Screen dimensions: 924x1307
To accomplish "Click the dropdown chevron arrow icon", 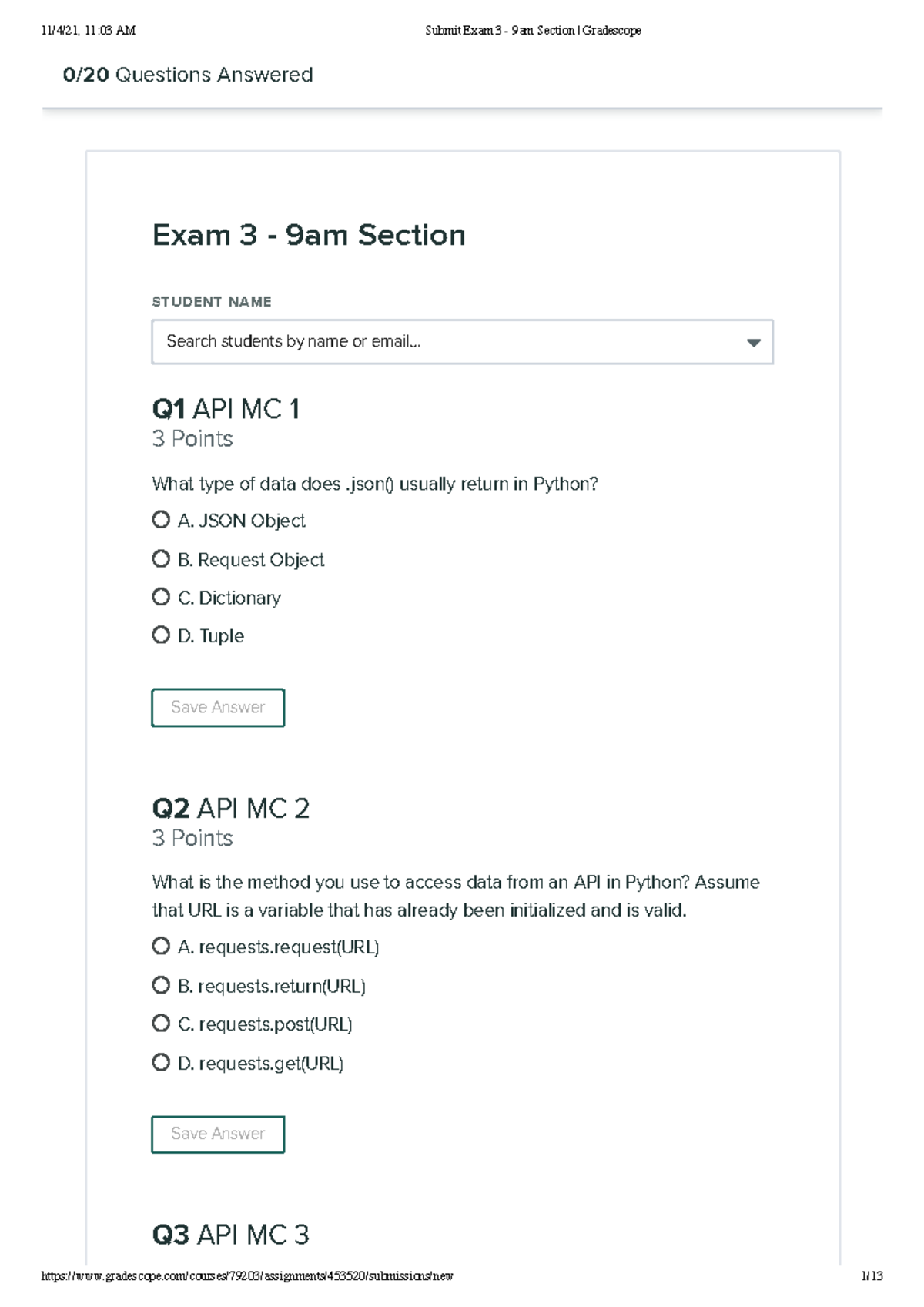I will point(753,341).
